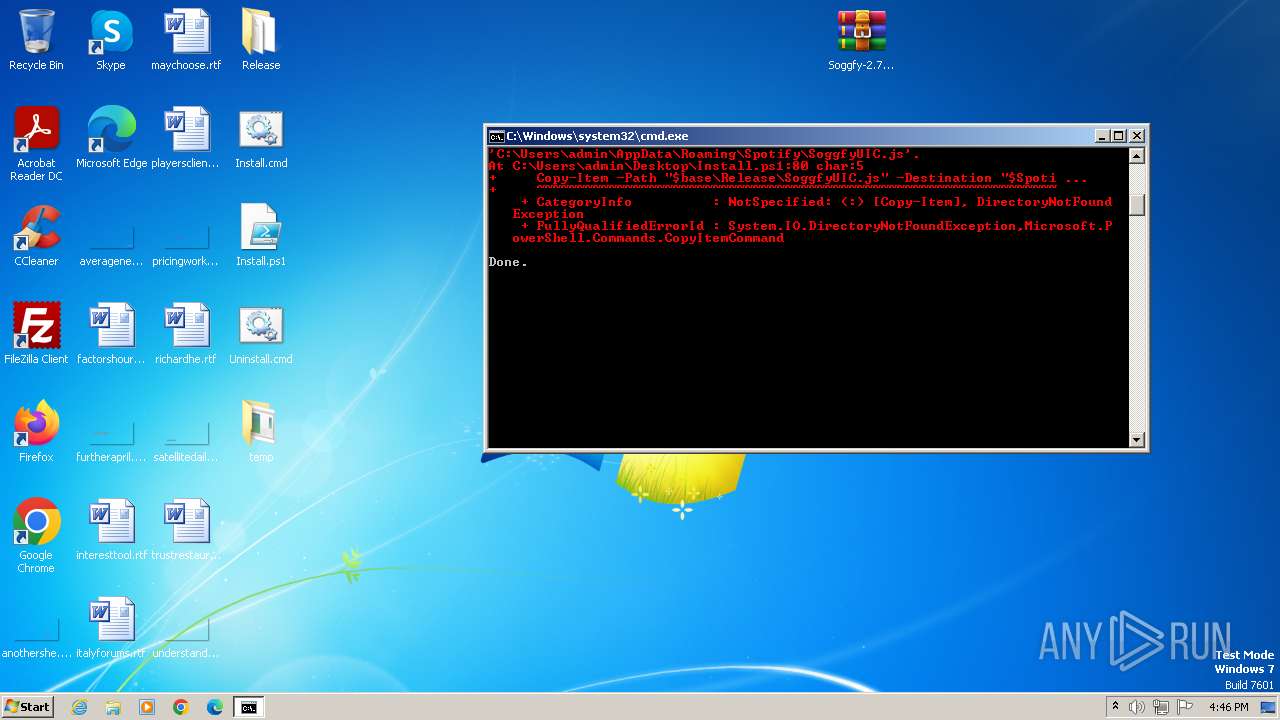Open Edge from the taskbar

pyautogui.click(x=215, y=707)
